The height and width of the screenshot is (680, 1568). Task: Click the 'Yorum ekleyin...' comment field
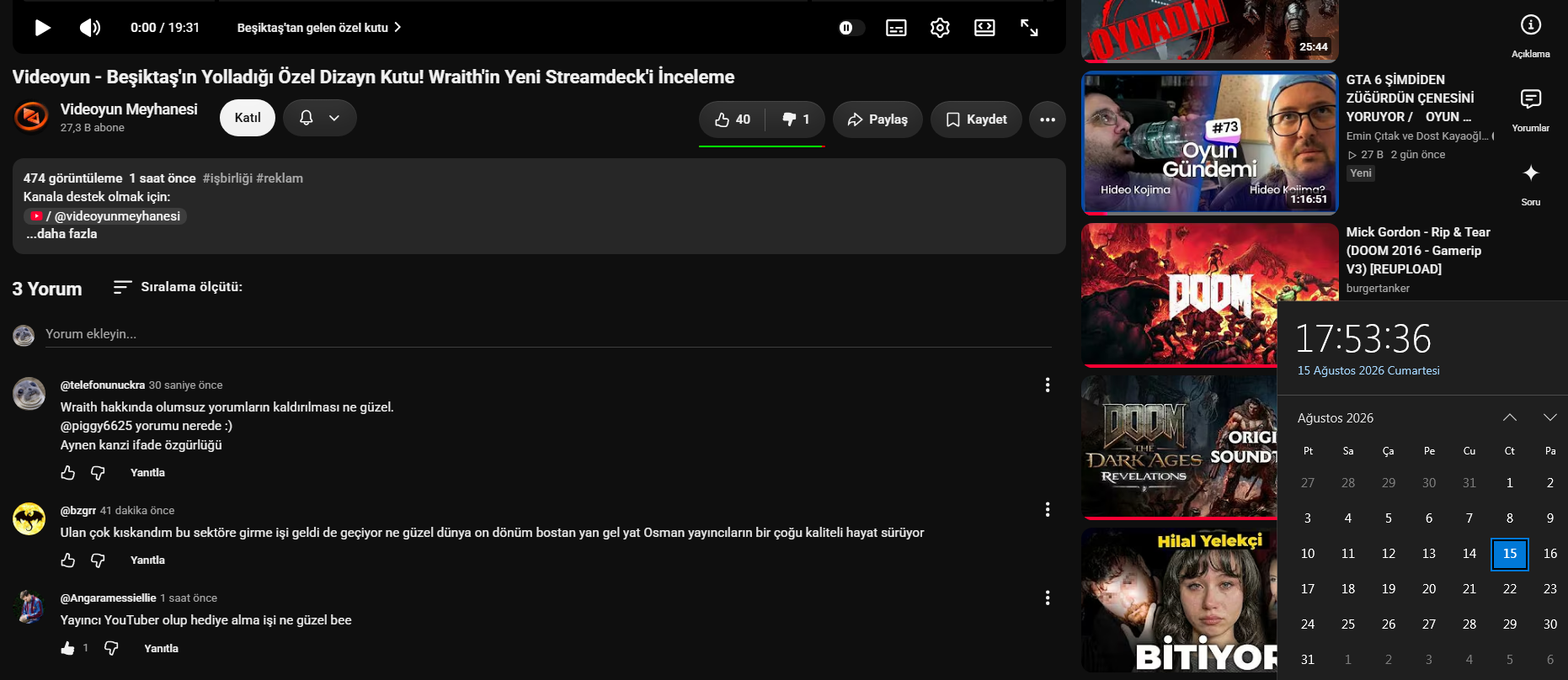pos(548,334)
